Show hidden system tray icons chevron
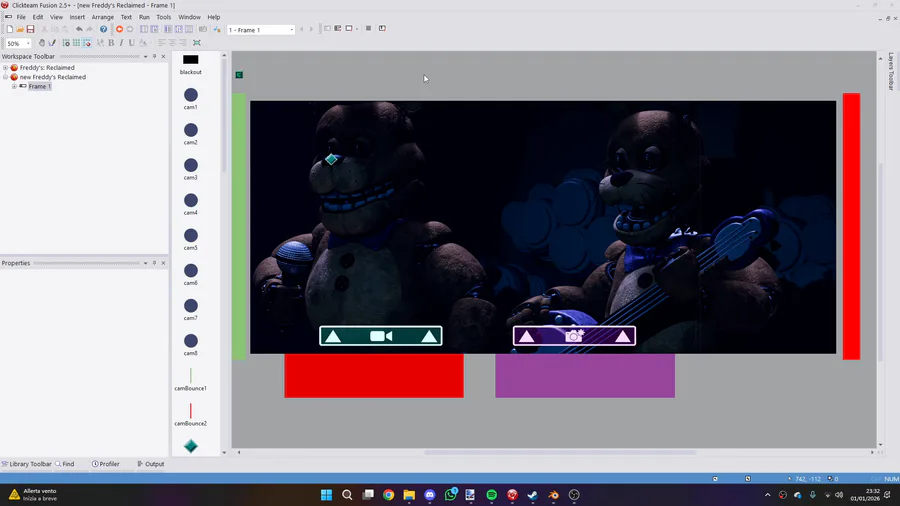 767,495
